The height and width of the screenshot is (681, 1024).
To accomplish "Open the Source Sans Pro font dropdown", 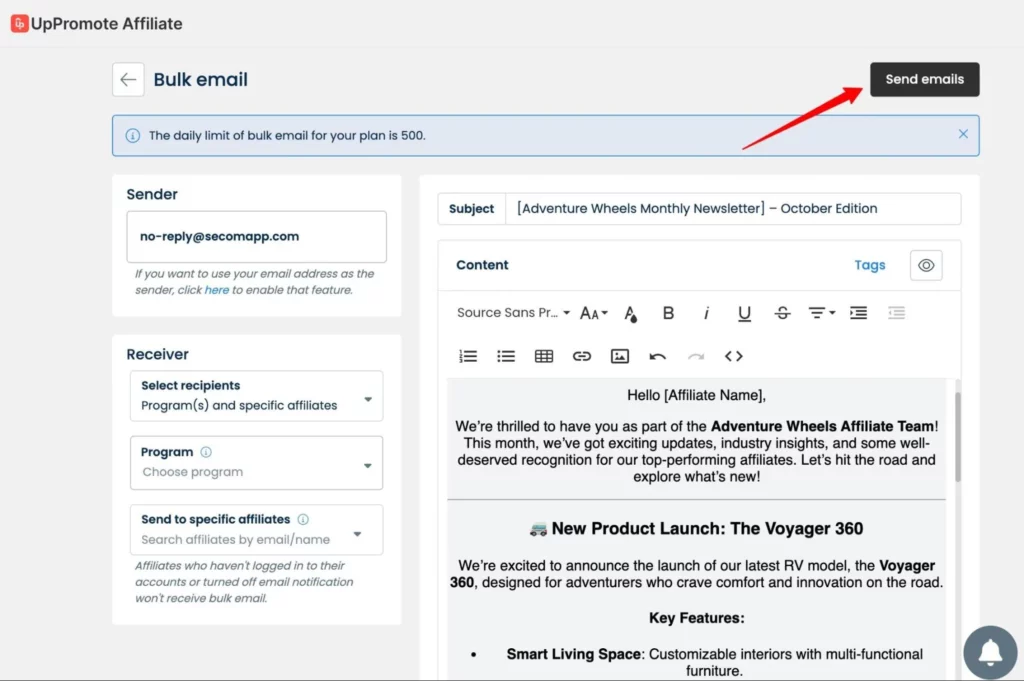I will (x=513, y=313).
